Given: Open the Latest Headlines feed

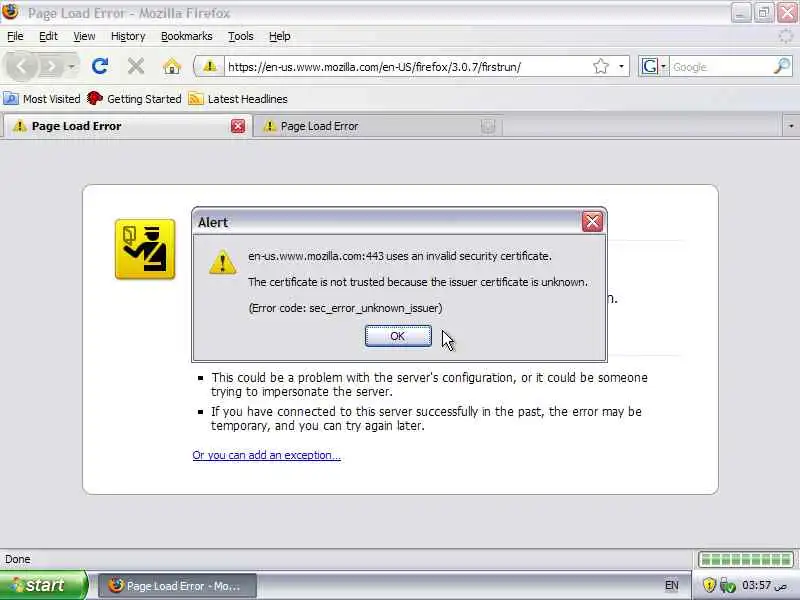Looking at the screenshot, I should tap(238, 99).
